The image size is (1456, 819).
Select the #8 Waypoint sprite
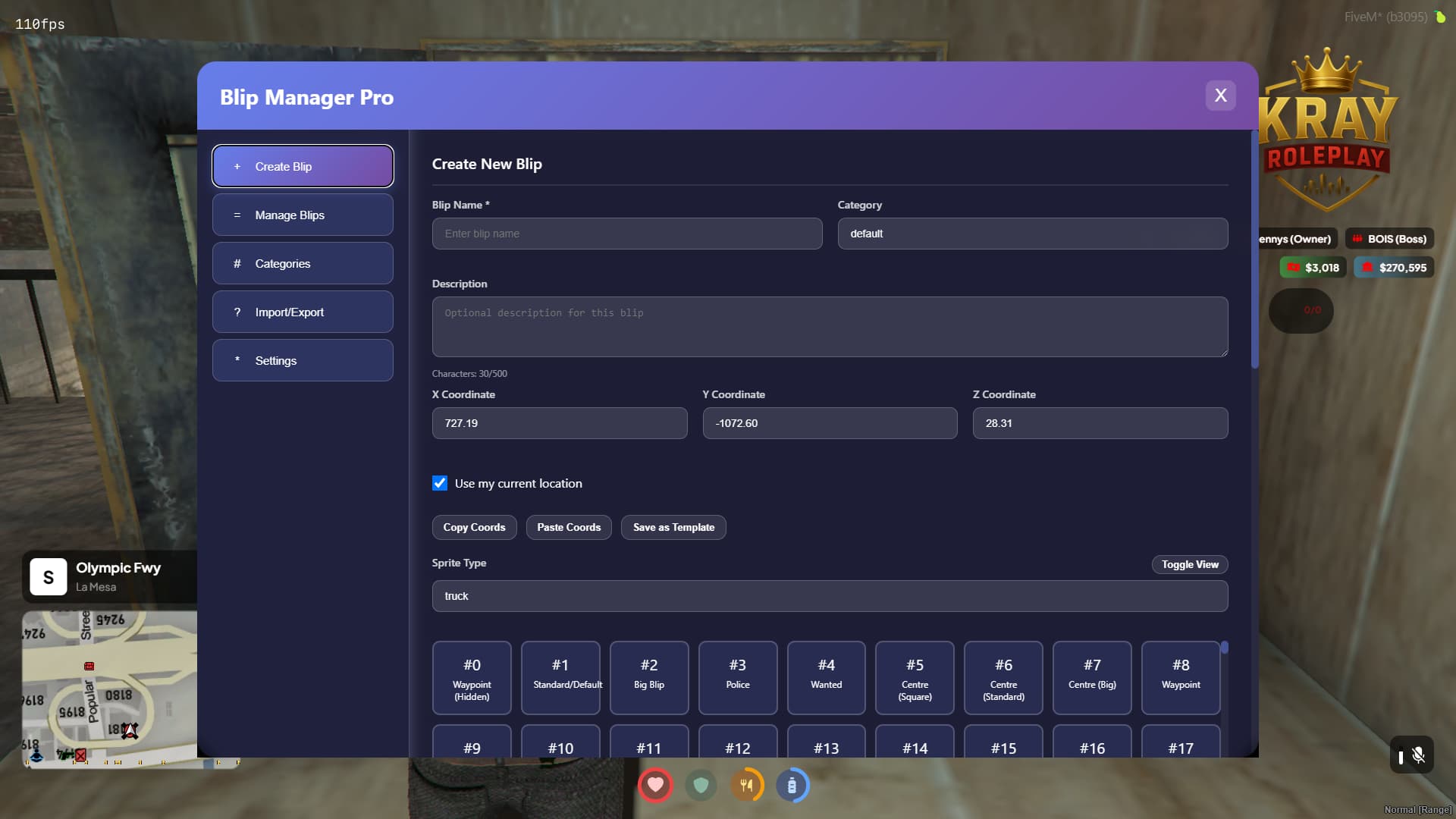(1180, 677)
